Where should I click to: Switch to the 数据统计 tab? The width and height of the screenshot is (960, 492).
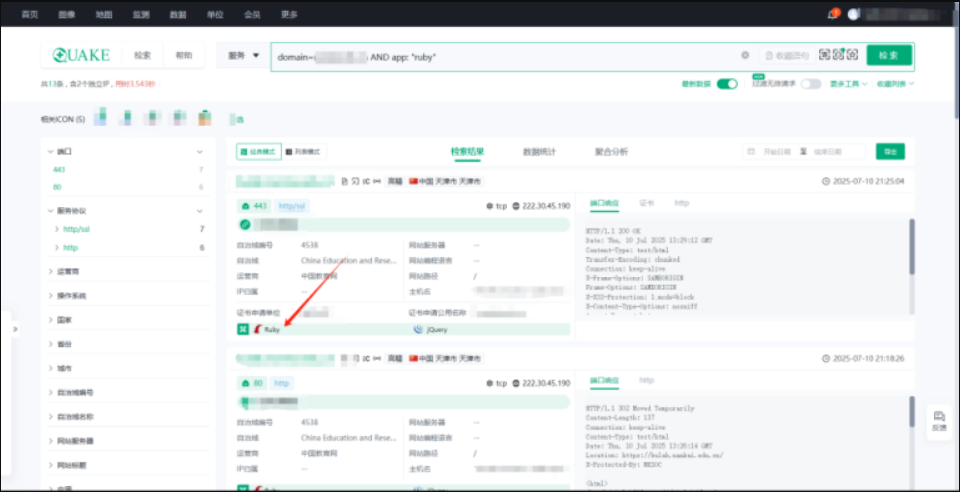[539, 151]
